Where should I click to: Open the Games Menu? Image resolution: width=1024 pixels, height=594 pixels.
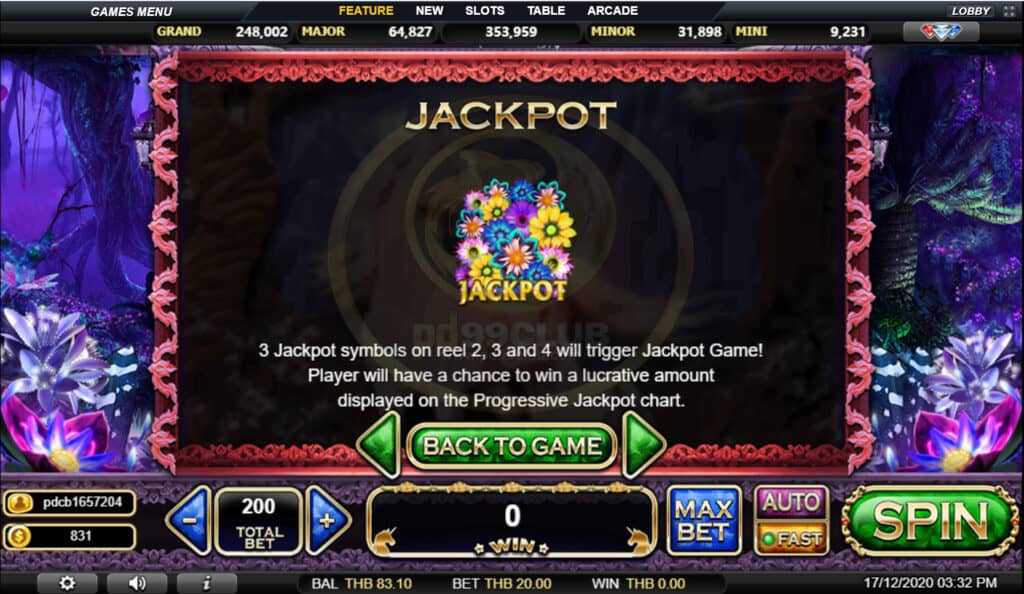point(131,12)
